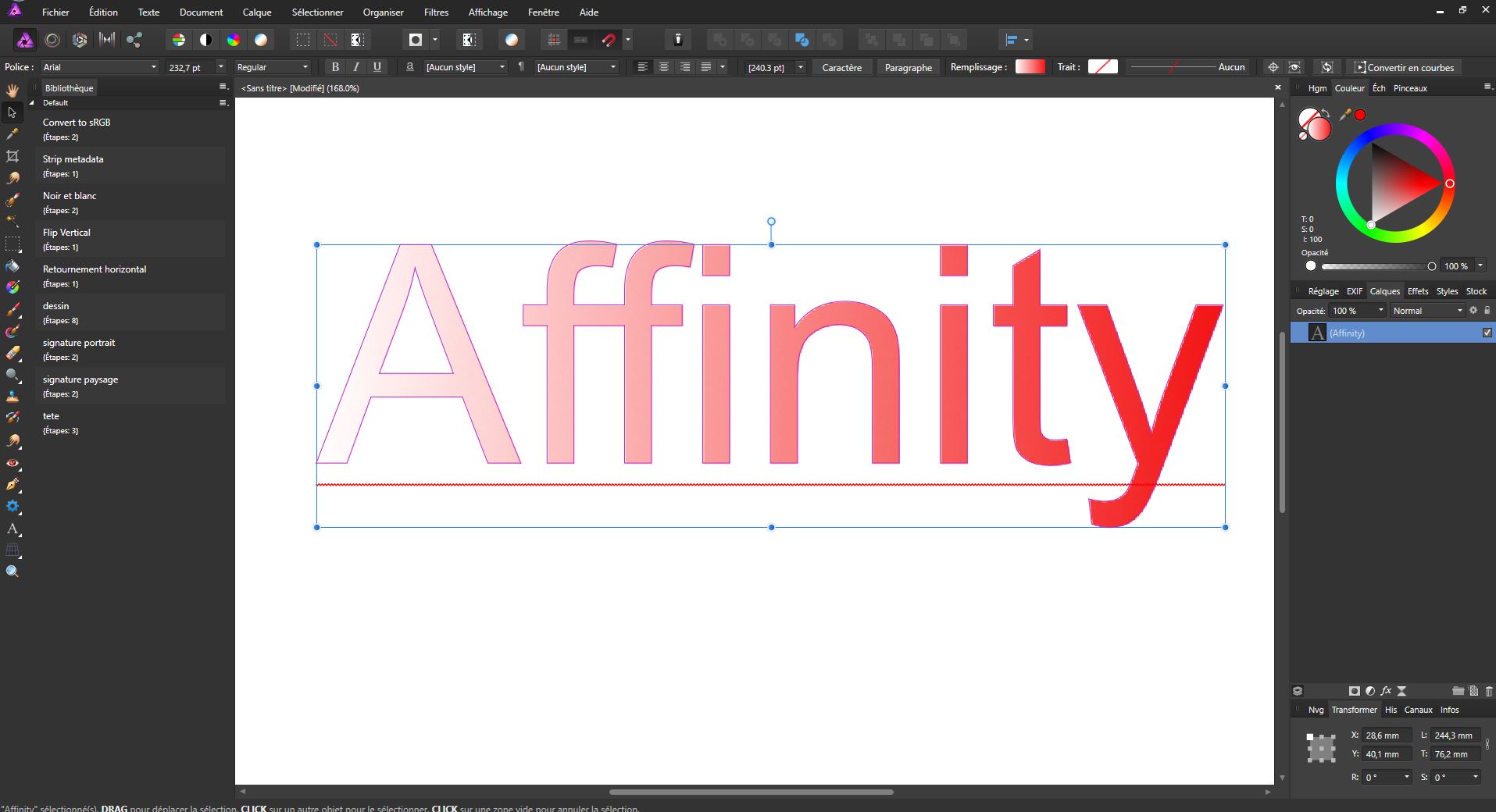Select the Gradient tool
Screen dimensions: 1496x812
click(x=12, y=287)
